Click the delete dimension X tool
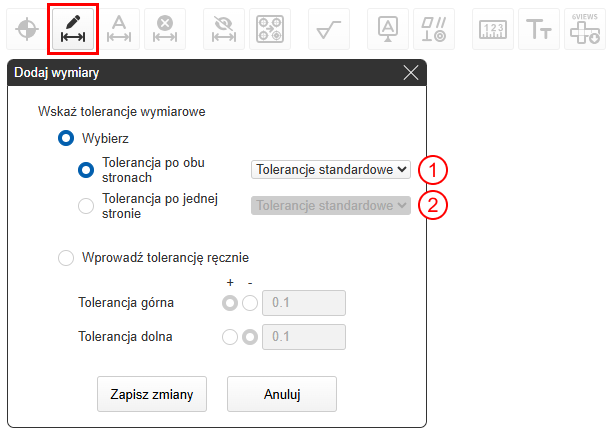This screenshot has height=433, width=611. point(165,28)
